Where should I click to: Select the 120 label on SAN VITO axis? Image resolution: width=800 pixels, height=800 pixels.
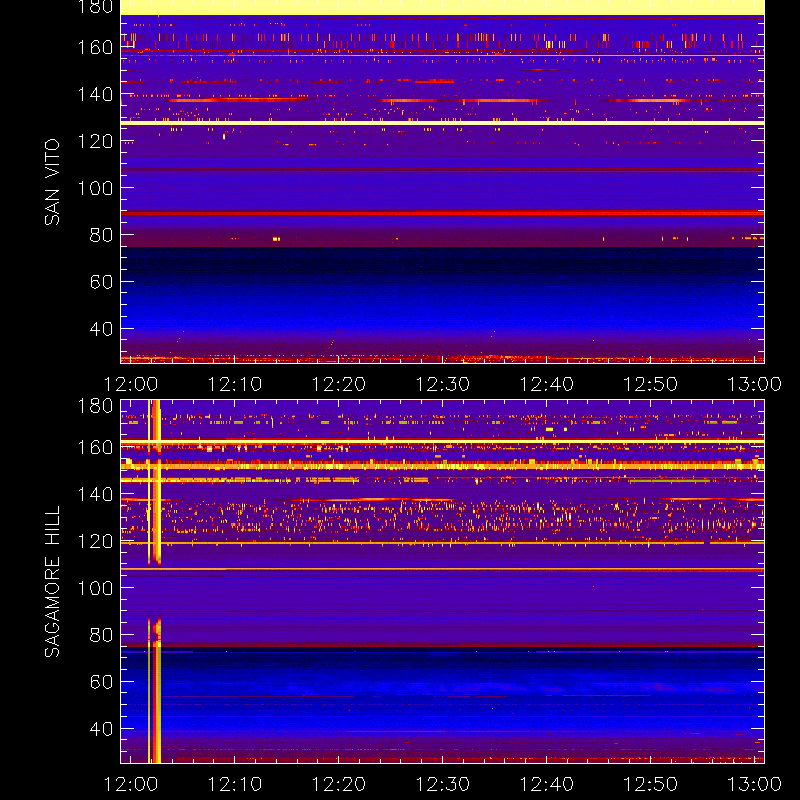pos(95,141)
